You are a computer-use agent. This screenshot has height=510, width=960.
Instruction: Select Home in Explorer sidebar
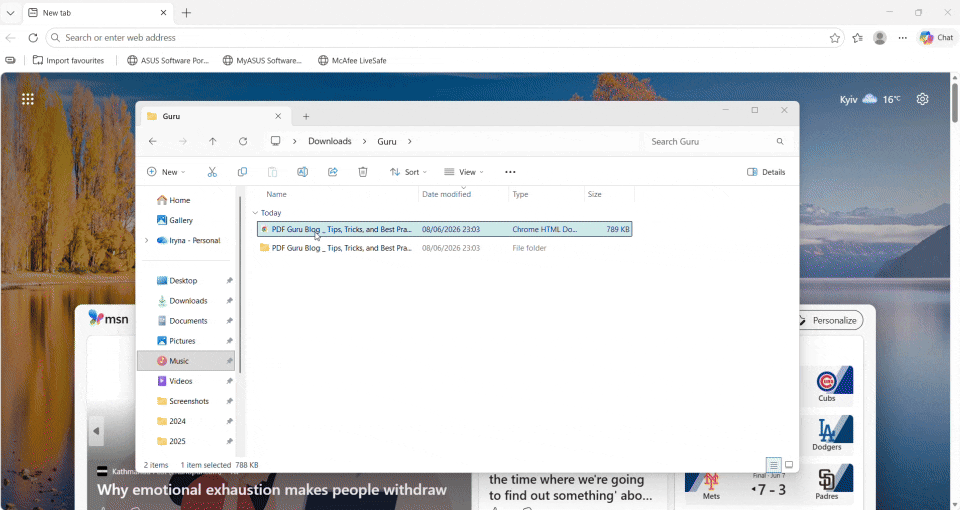pos(173,200)
